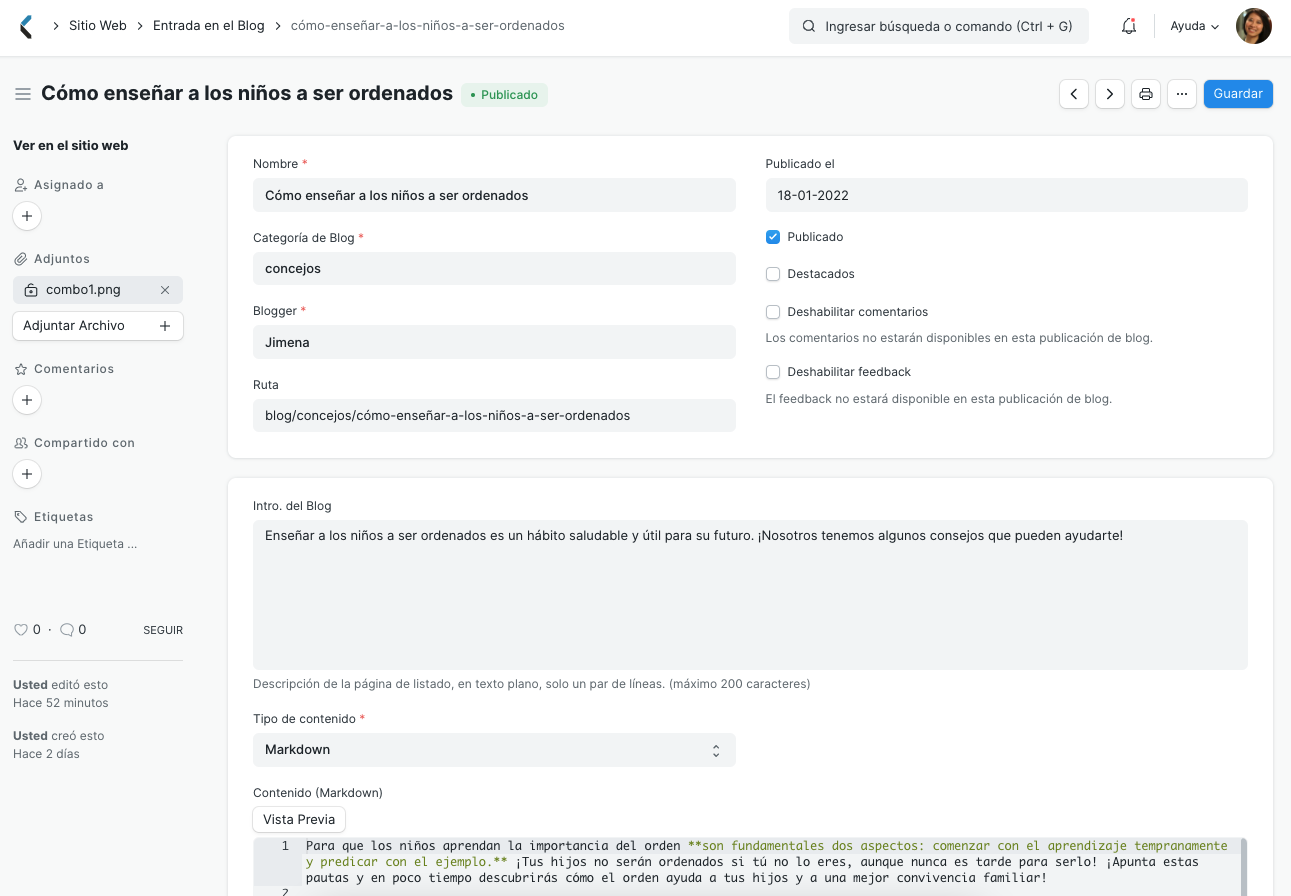Enable the Destacados checkbox
The image size is (1291, 896).
point(773,274)
